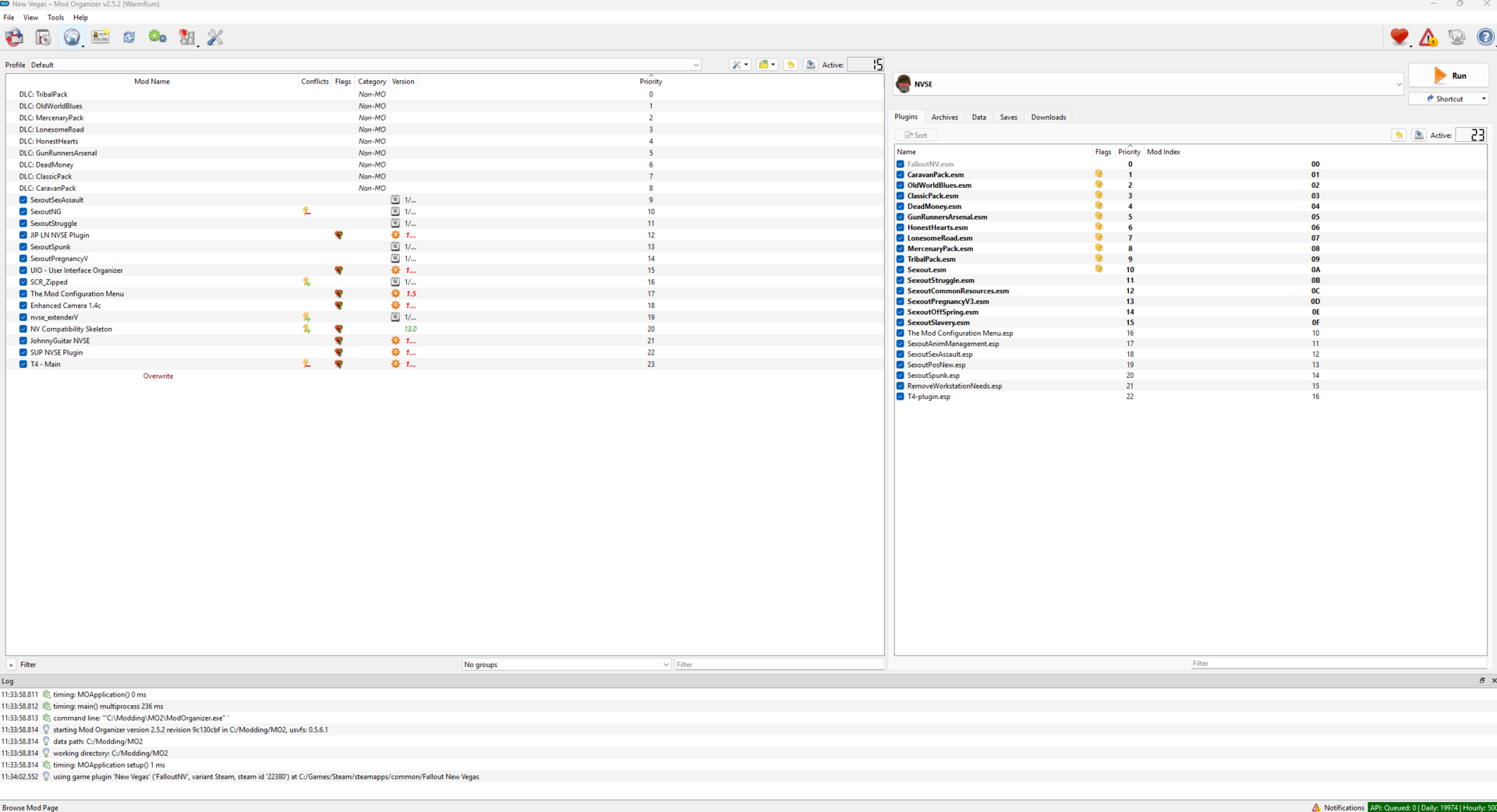Click the Endorse heart icon
Viewport: 1497px width, 812px height.
pyautogui.click(x=1400, y=37)
